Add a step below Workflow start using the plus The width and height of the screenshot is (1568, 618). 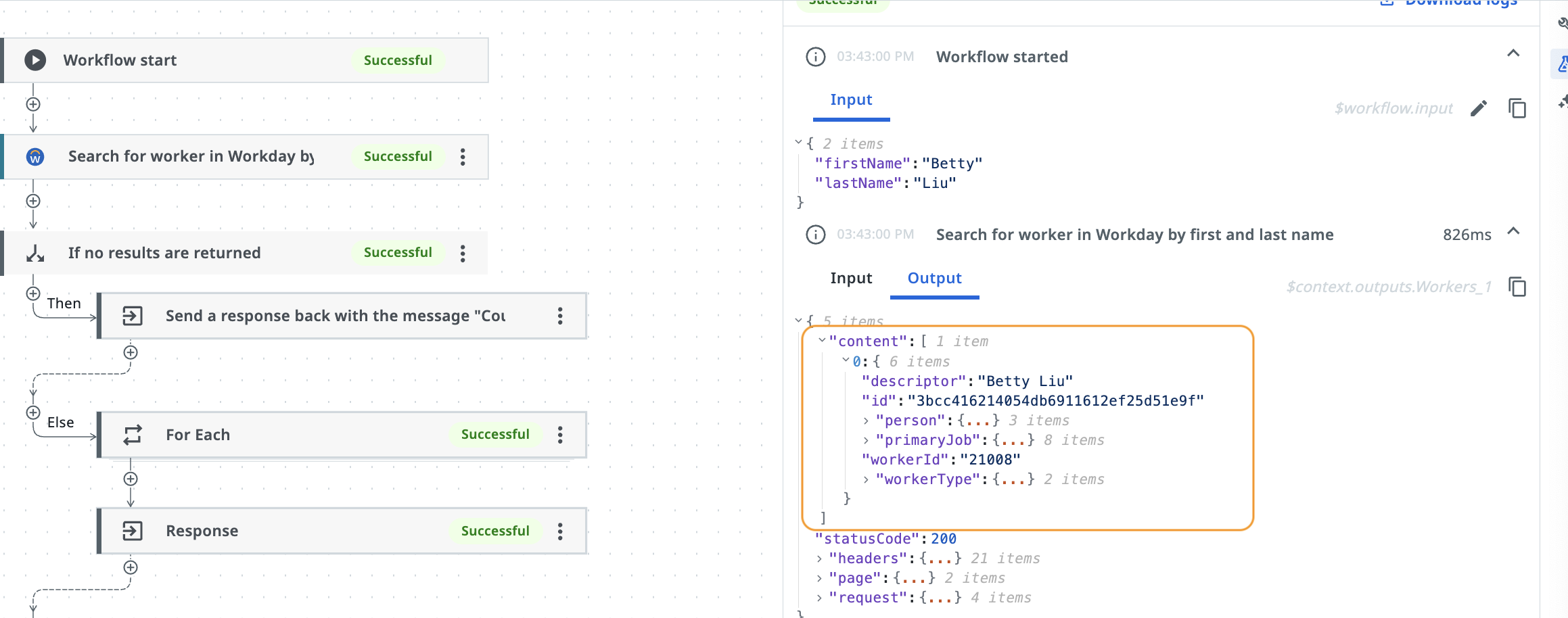tap(32, 105)
